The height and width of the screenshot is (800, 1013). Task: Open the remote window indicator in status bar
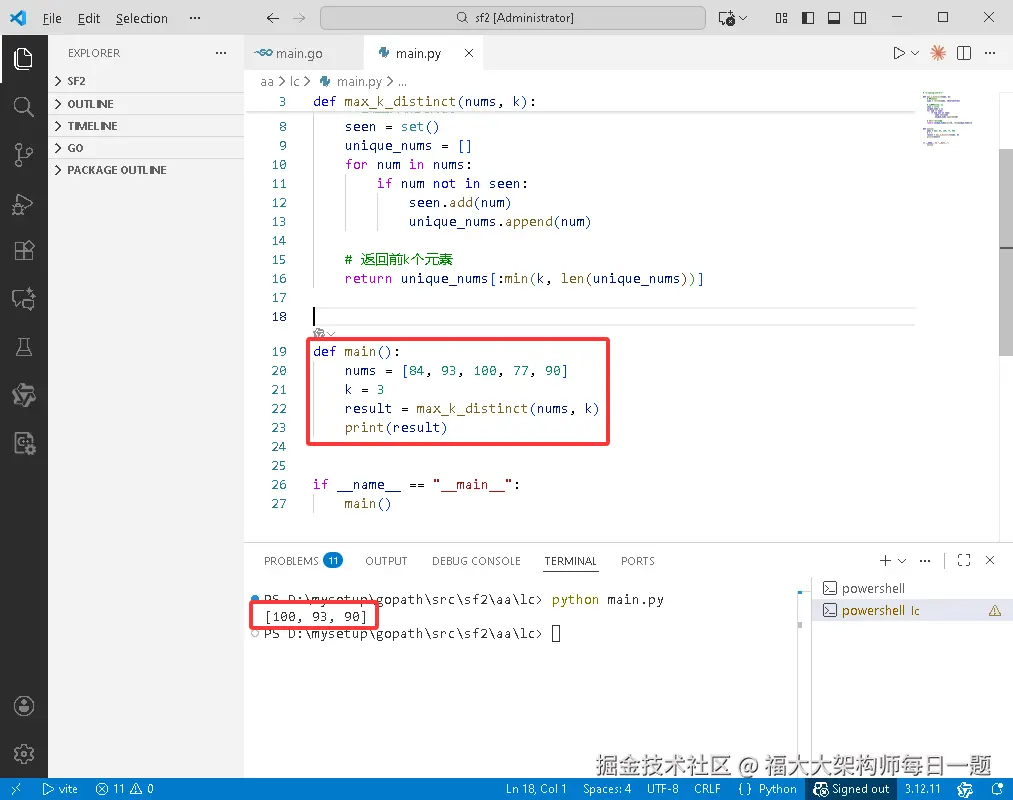16,789
